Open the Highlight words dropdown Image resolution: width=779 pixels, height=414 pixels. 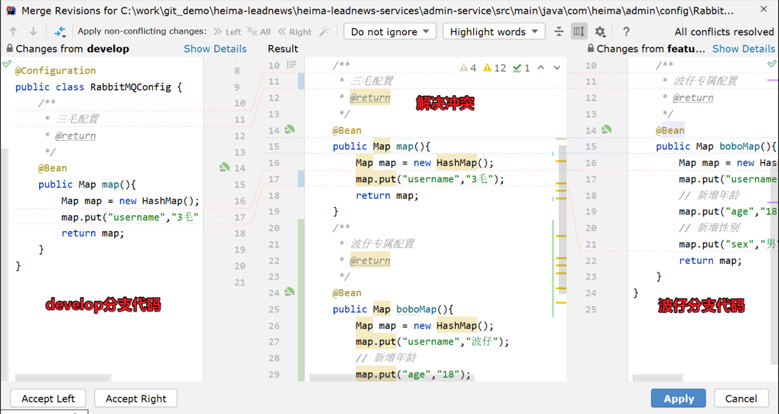(x=494, y=32)
